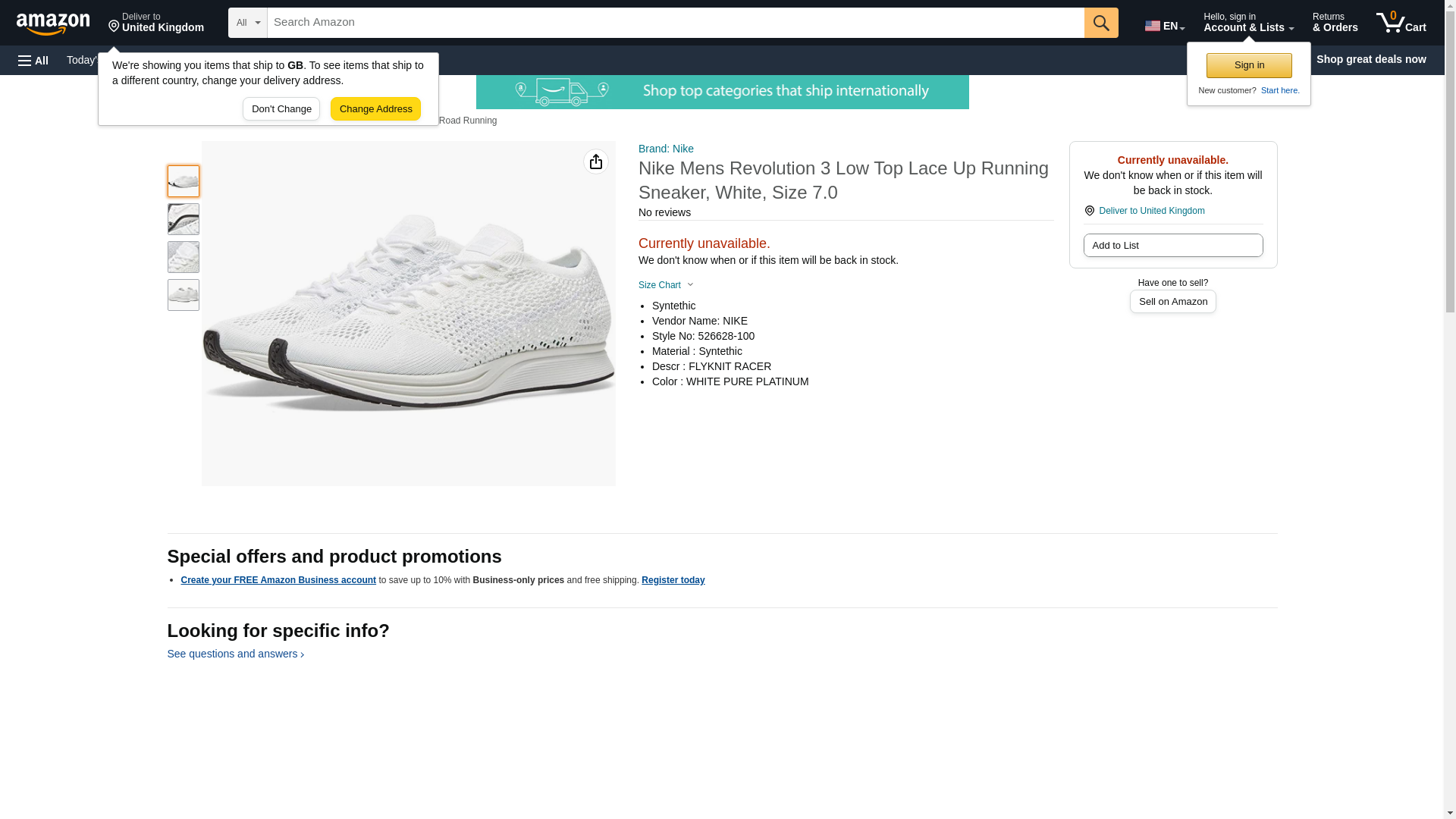The height and width of the screenshot is (819, 1456).
Task: Open the Account & Lists dropdown
Action: pos(1248,23)
